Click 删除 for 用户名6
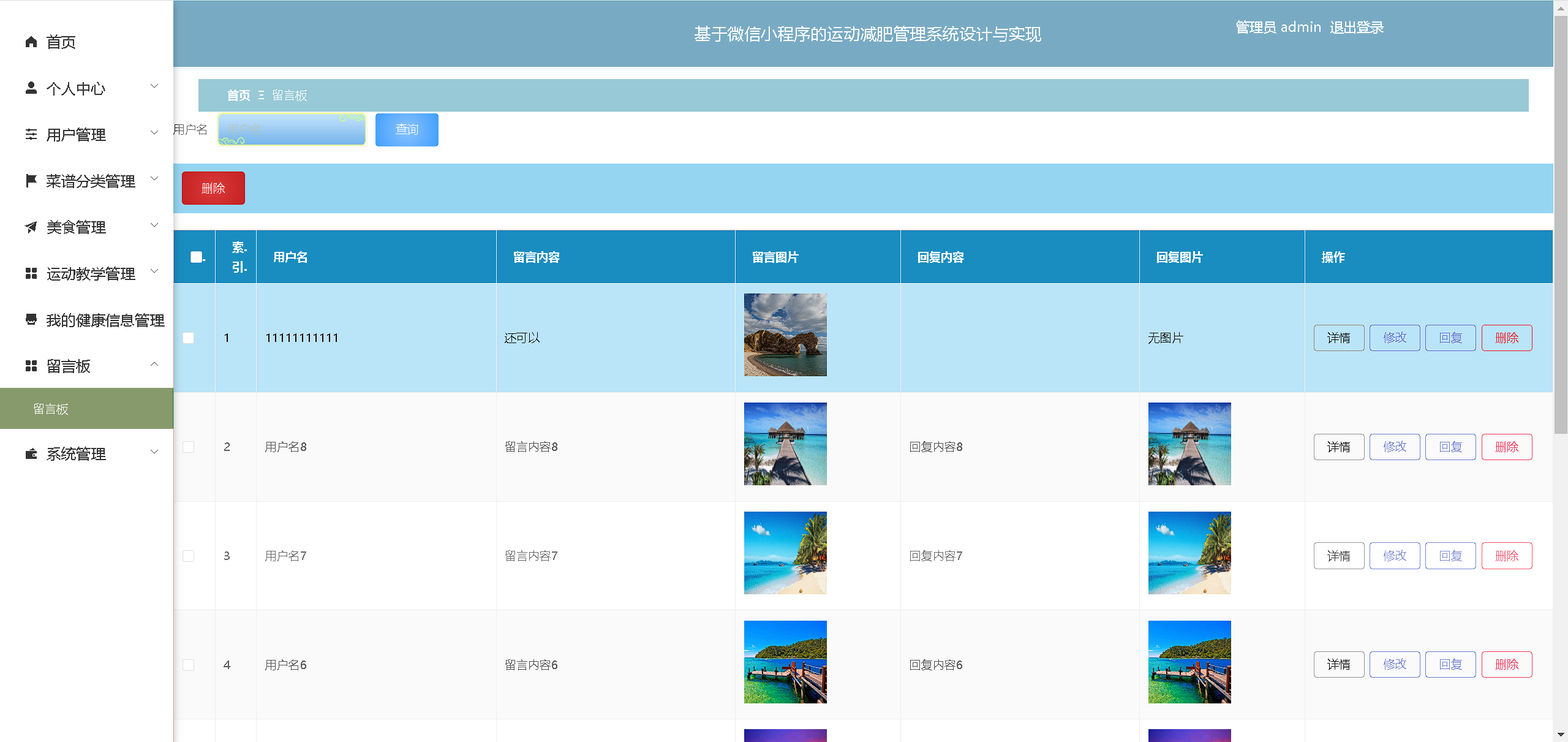 pyautogui.click(x=1507, y=664)
